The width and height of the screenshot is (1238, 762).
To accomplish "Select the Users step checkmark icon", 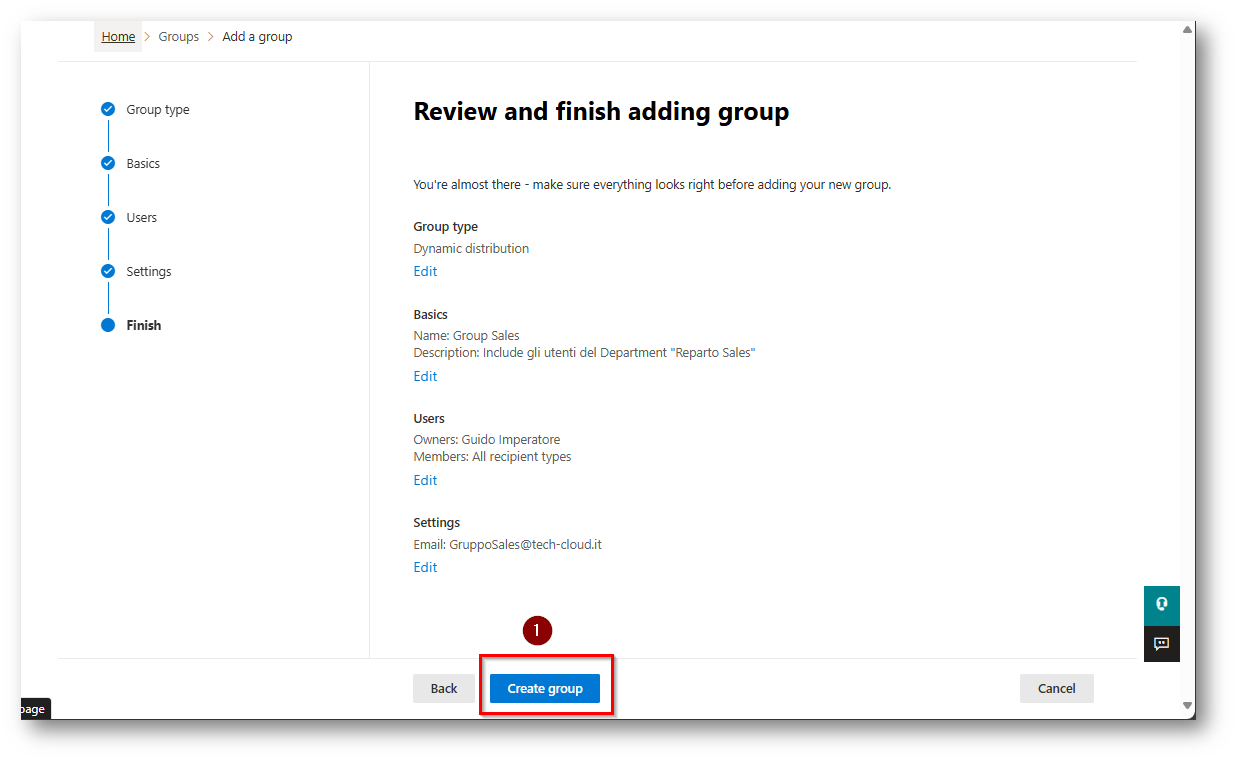I will 108,218.
